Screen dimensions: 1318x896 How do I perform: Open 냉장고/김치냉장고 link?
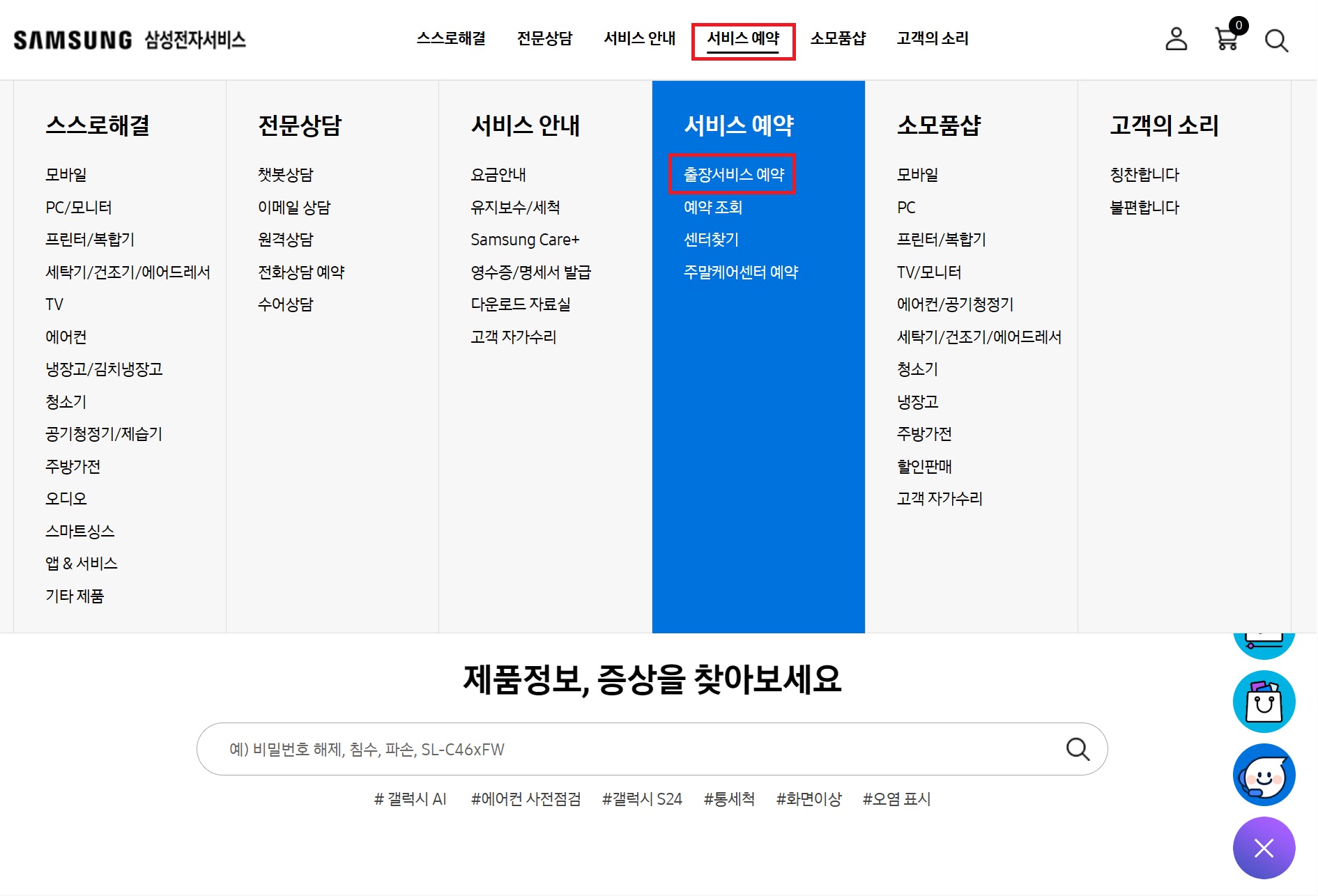(104, 369)
